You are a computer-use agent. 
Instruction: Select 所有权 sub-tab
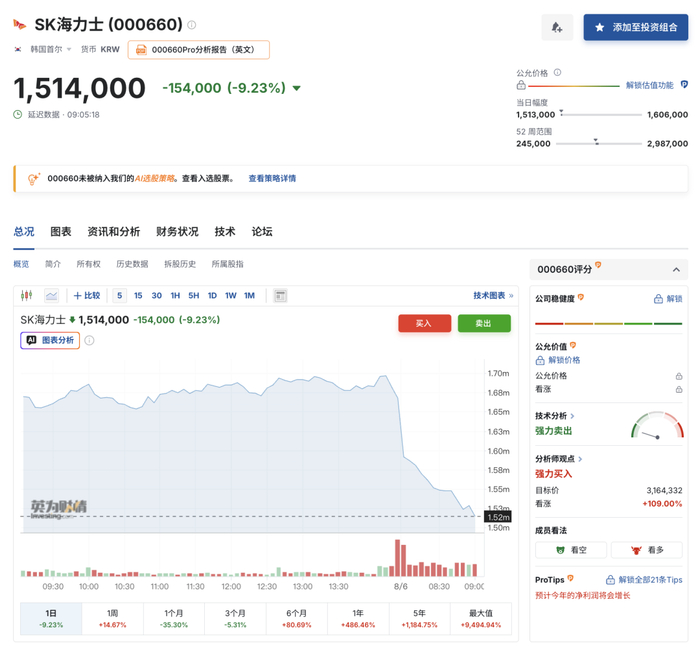88,264
